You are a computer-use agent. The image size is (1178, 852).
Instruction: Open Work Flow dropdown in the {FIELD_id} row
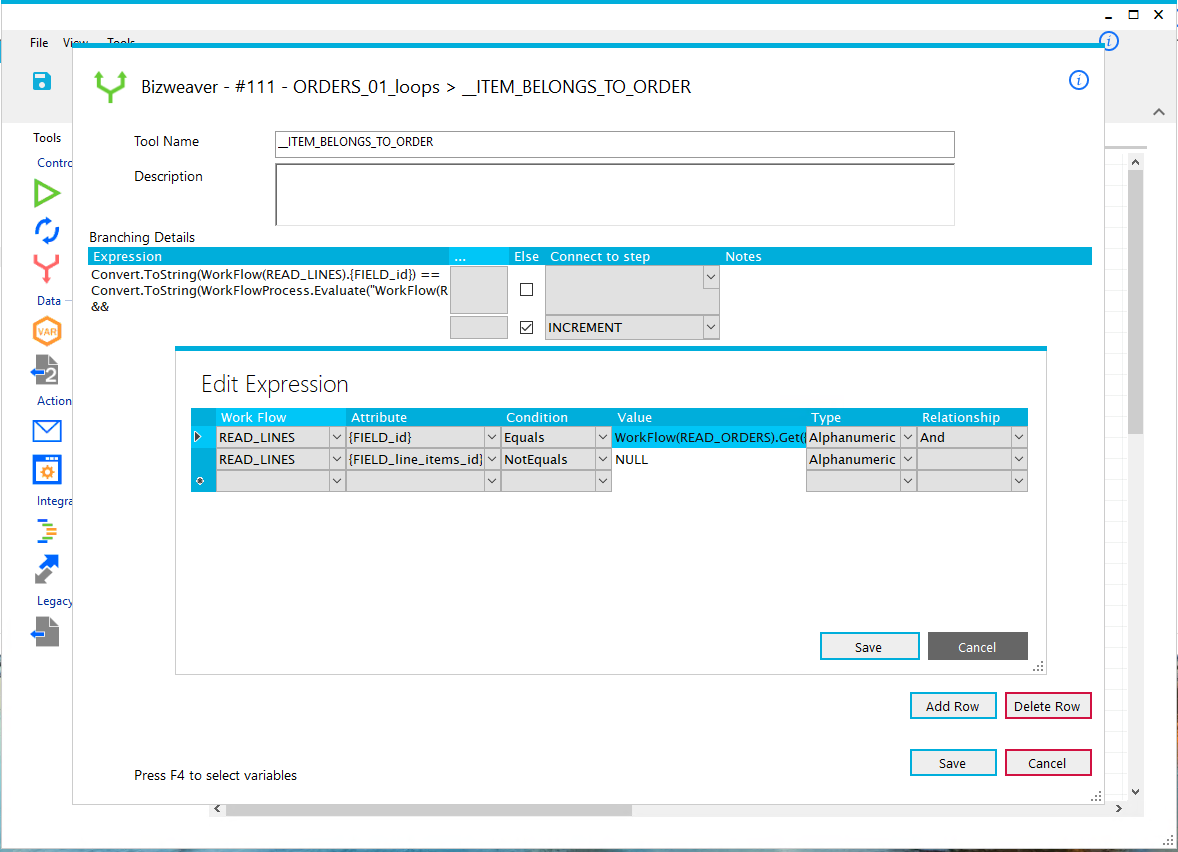tap(337, 437)
